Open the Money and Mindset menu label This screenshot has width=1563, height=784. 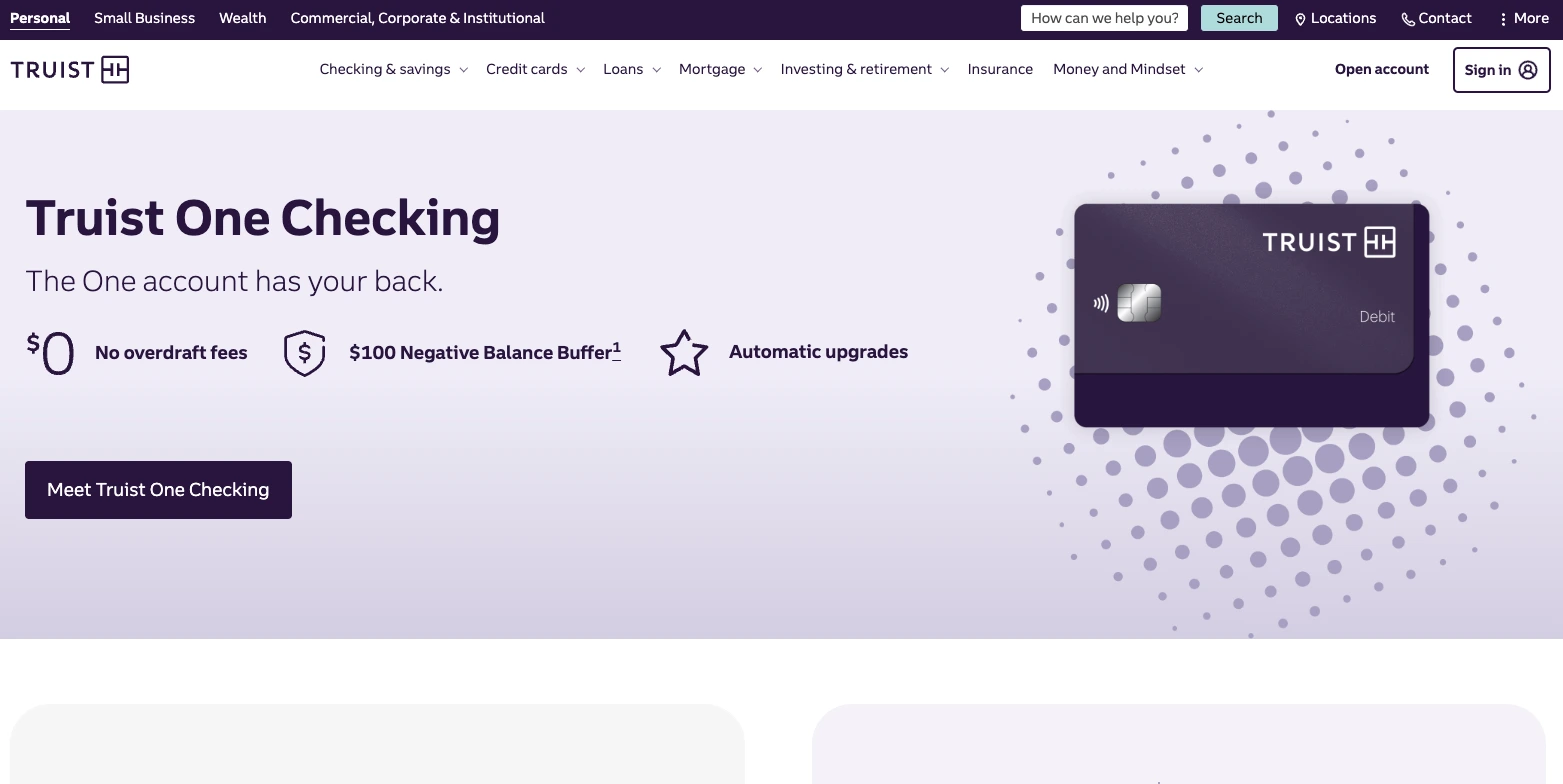[1119, 69]
